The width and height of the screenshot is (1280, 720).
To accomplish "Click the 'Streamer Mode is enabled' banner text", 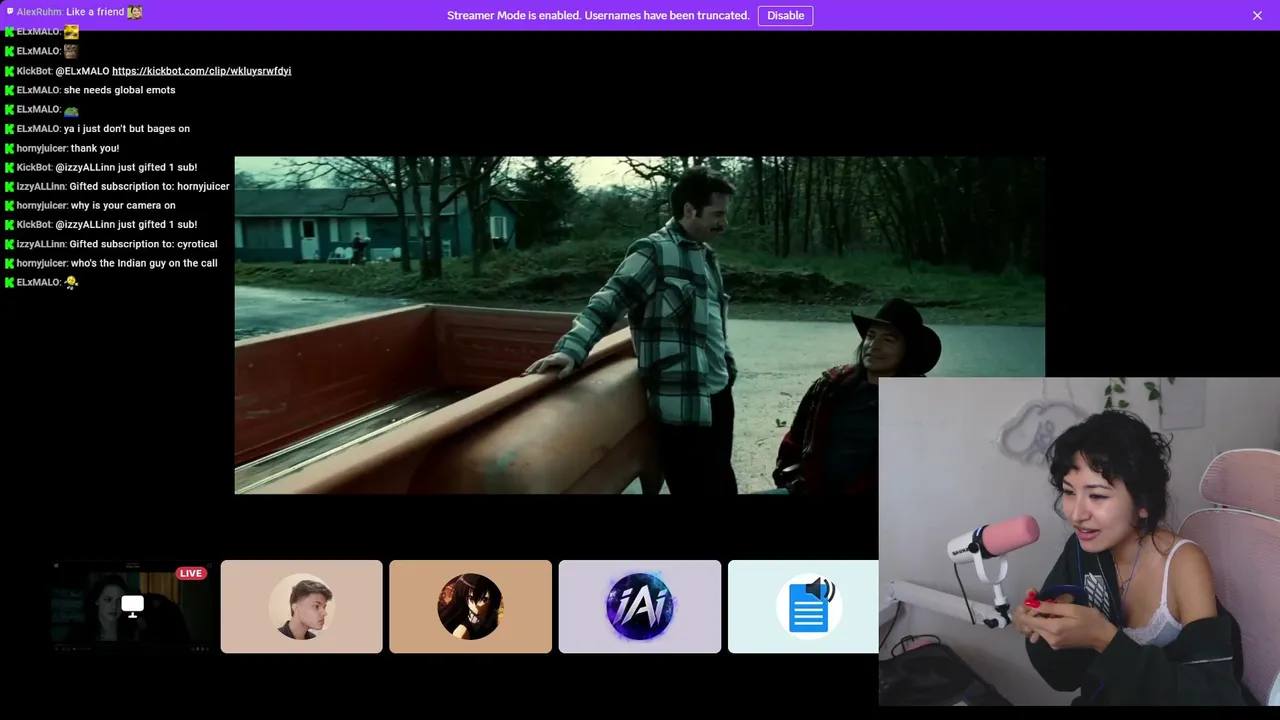I will (x=598, y=15).
